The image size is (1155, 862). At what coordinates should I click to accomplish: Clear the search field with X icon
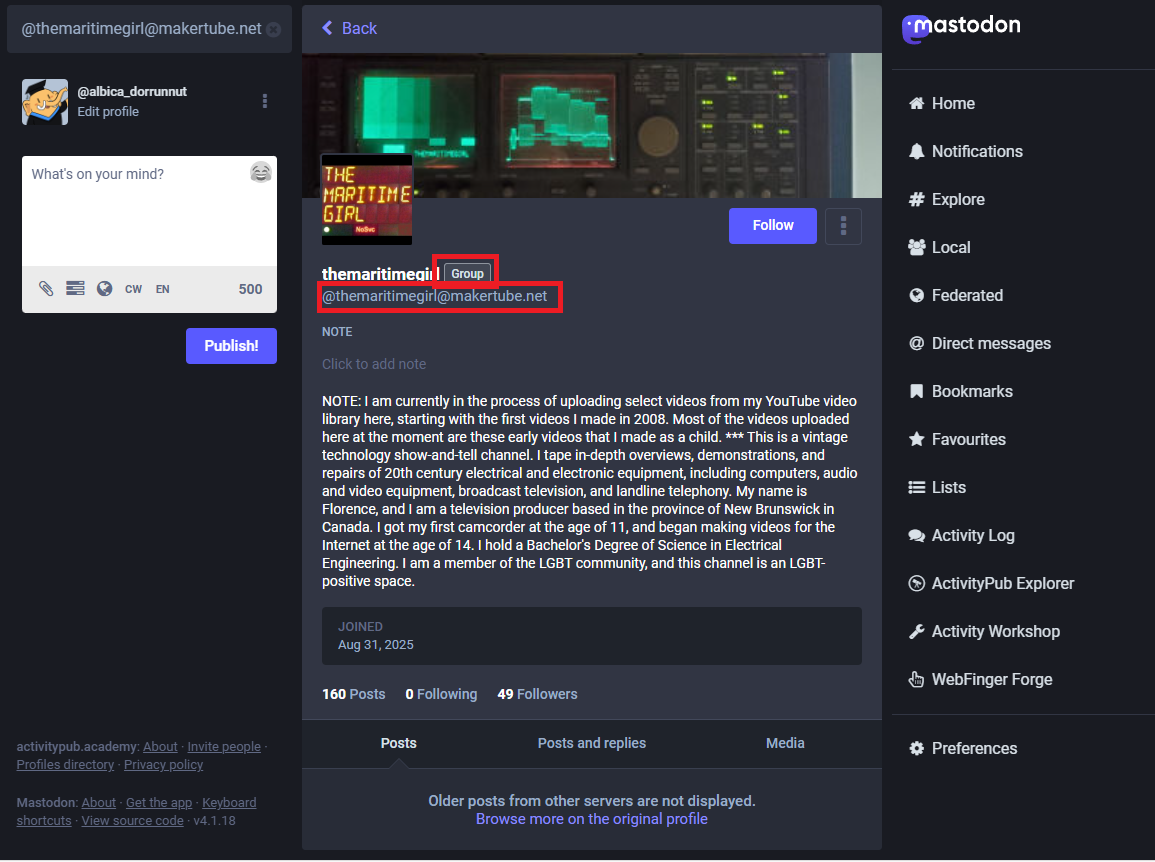coord(274,29)
